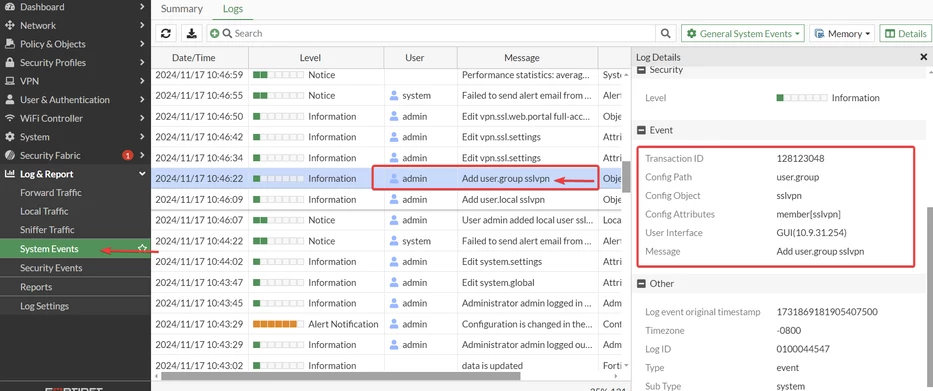
Task: Select the 'Edit system.global' log row
Action: pos(387,283)
